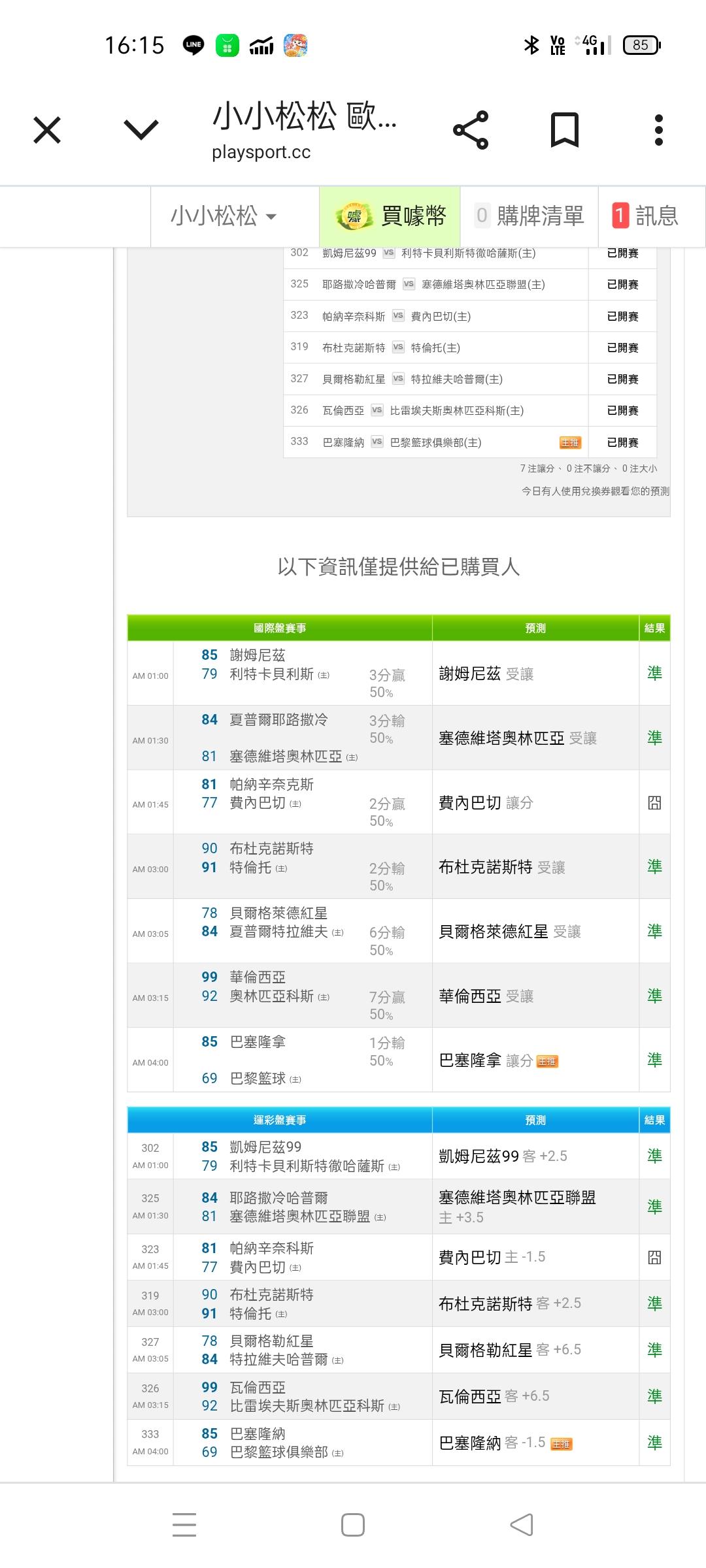The height and width of the screenshot is (1568, 706).
Task: Tap the Android back triangle button
Action: pos(521,1525)
